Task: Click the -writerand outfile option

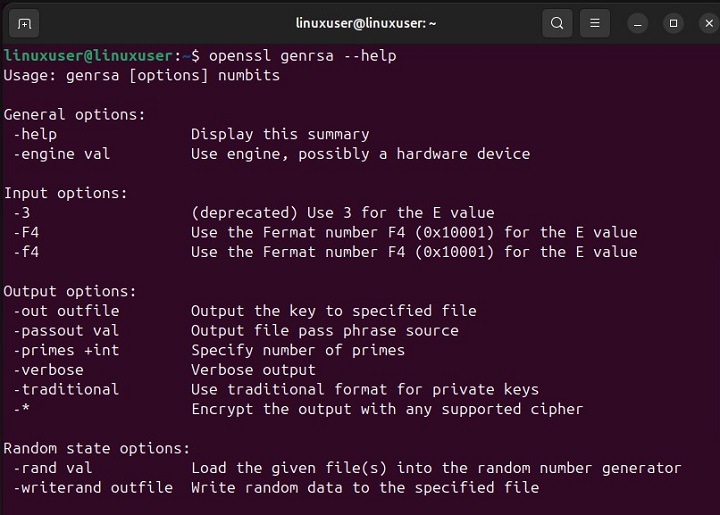Action: tap(92, 487)
